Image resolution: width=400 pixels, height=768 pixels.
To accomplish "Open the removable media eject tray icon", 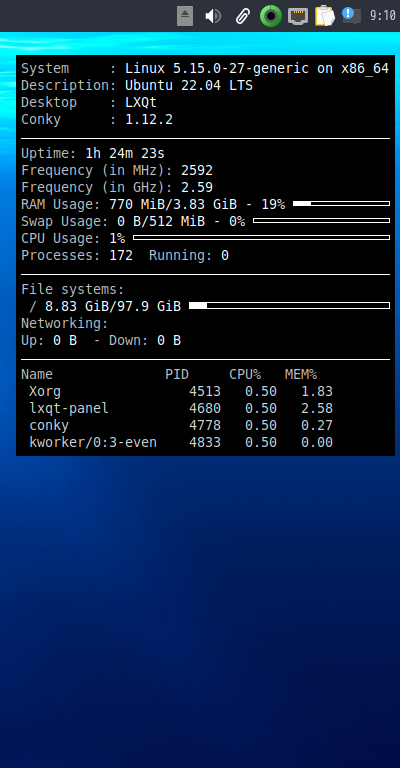I will coord(185,16).
